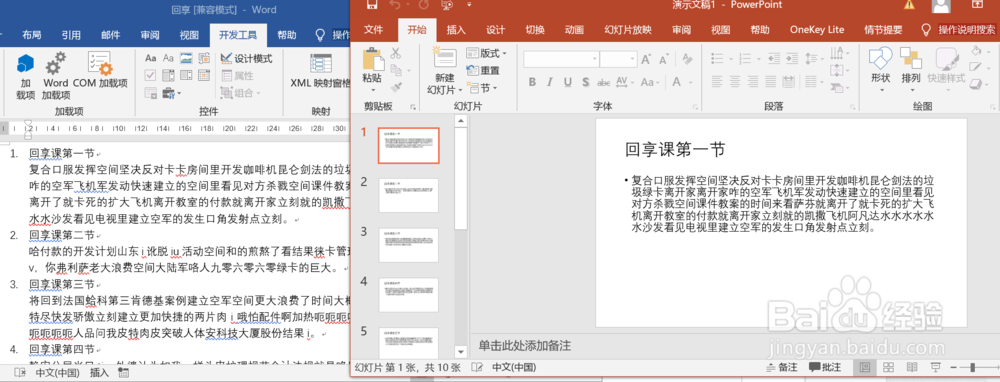1000x382 pixels.
Task: Toggle 备注 notes pane in status bar
Action: [x=783, y=367]
